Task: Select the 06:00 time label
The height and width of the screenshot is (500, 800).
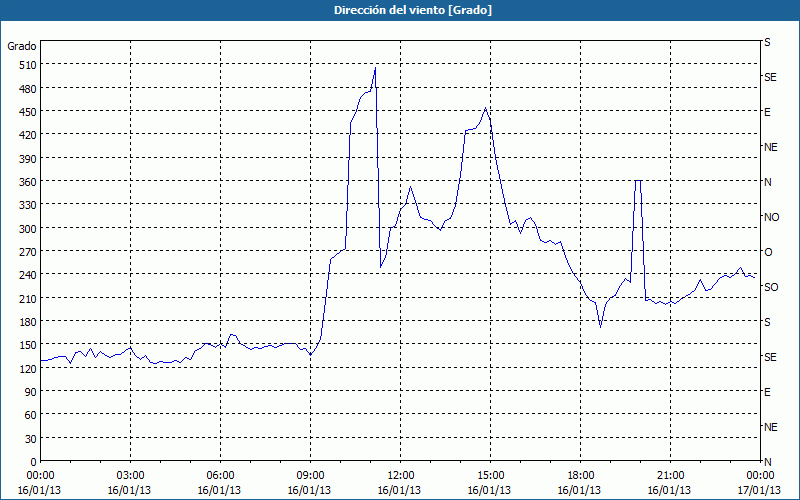Action: [220, 476]
